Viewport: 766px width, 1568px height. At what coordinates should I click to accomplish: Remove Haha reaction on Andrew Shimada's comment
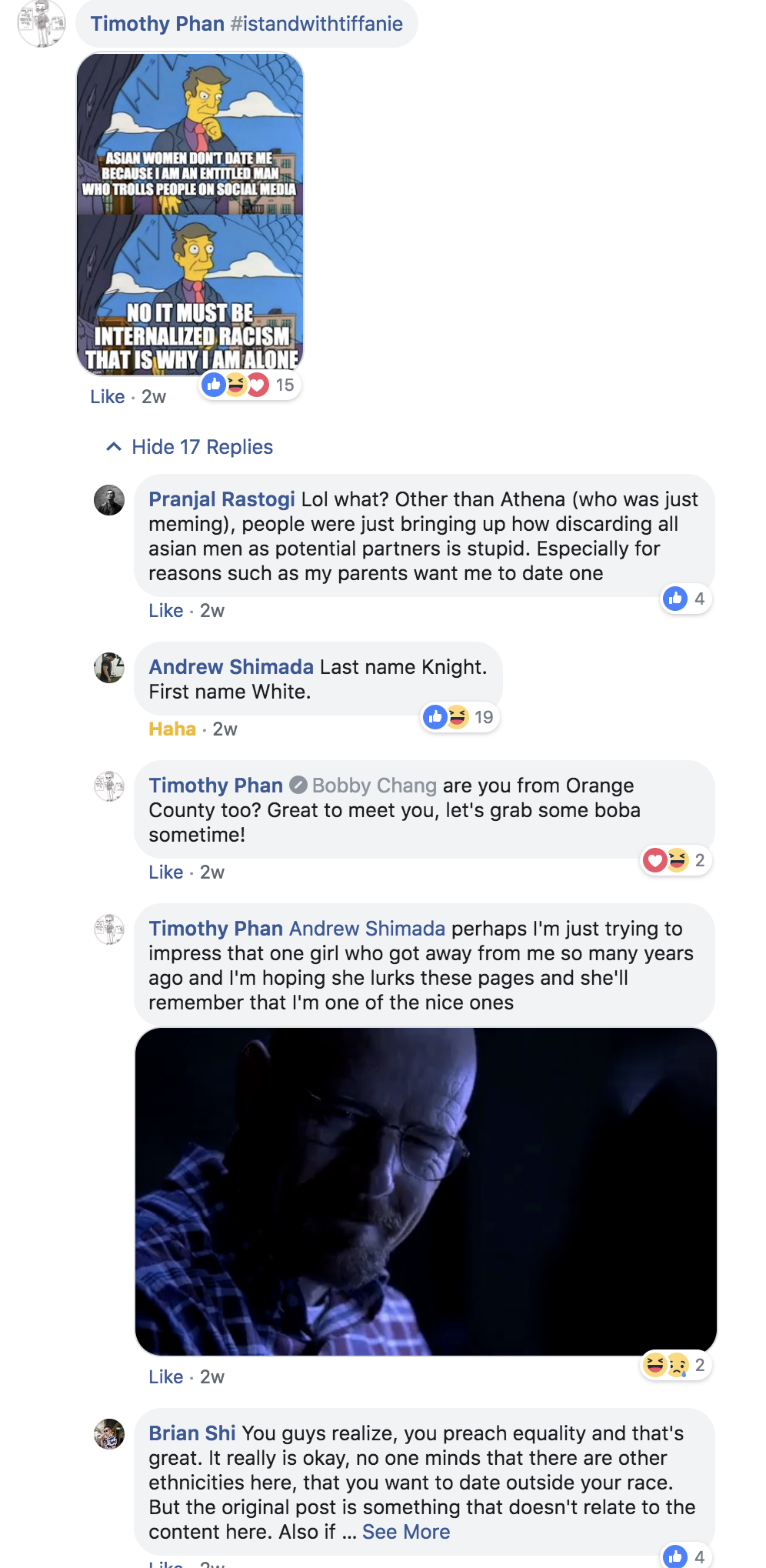click(172, 729)
